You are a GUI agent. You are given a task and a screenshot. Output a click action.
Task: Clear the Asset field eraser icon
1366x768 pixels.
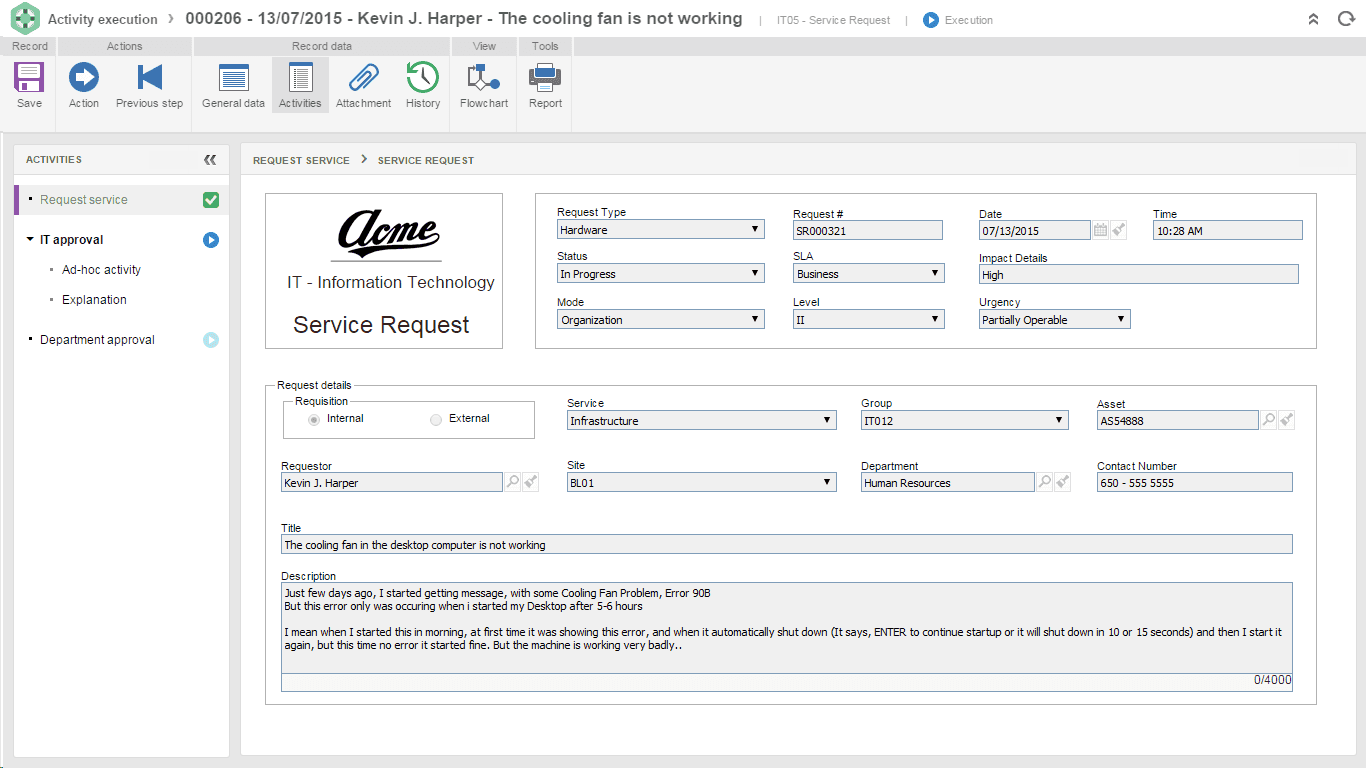(1287, 420)
